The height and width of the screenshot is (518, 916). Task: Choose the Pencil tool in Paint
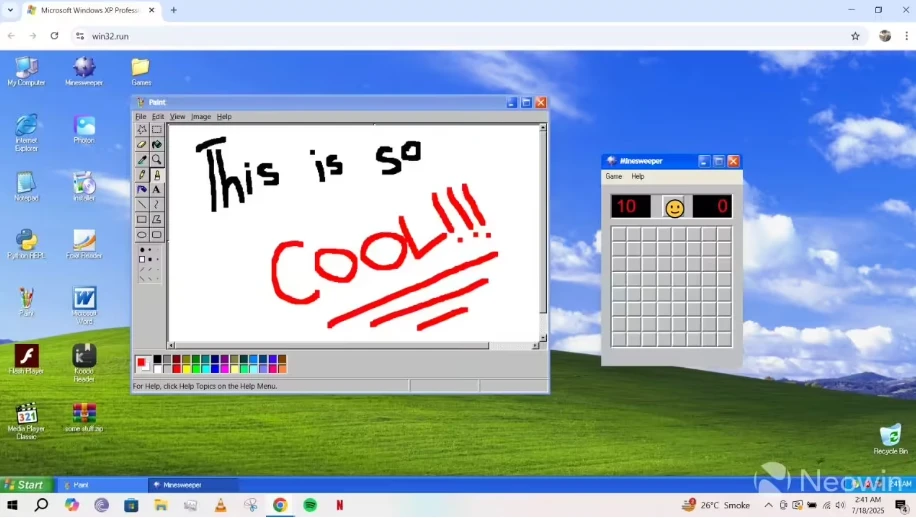(142, 175)
